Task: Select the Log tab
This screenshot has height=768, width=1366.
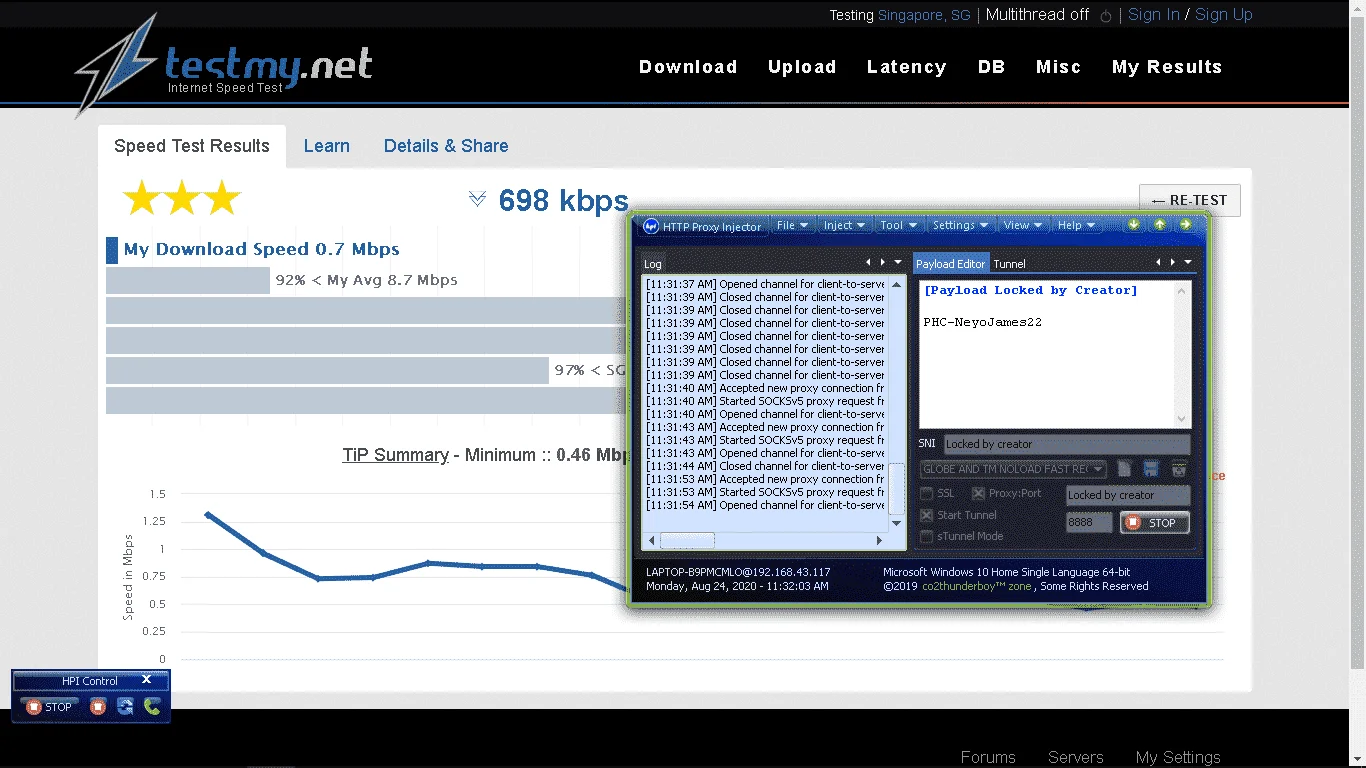Action: tap(653, 264)
